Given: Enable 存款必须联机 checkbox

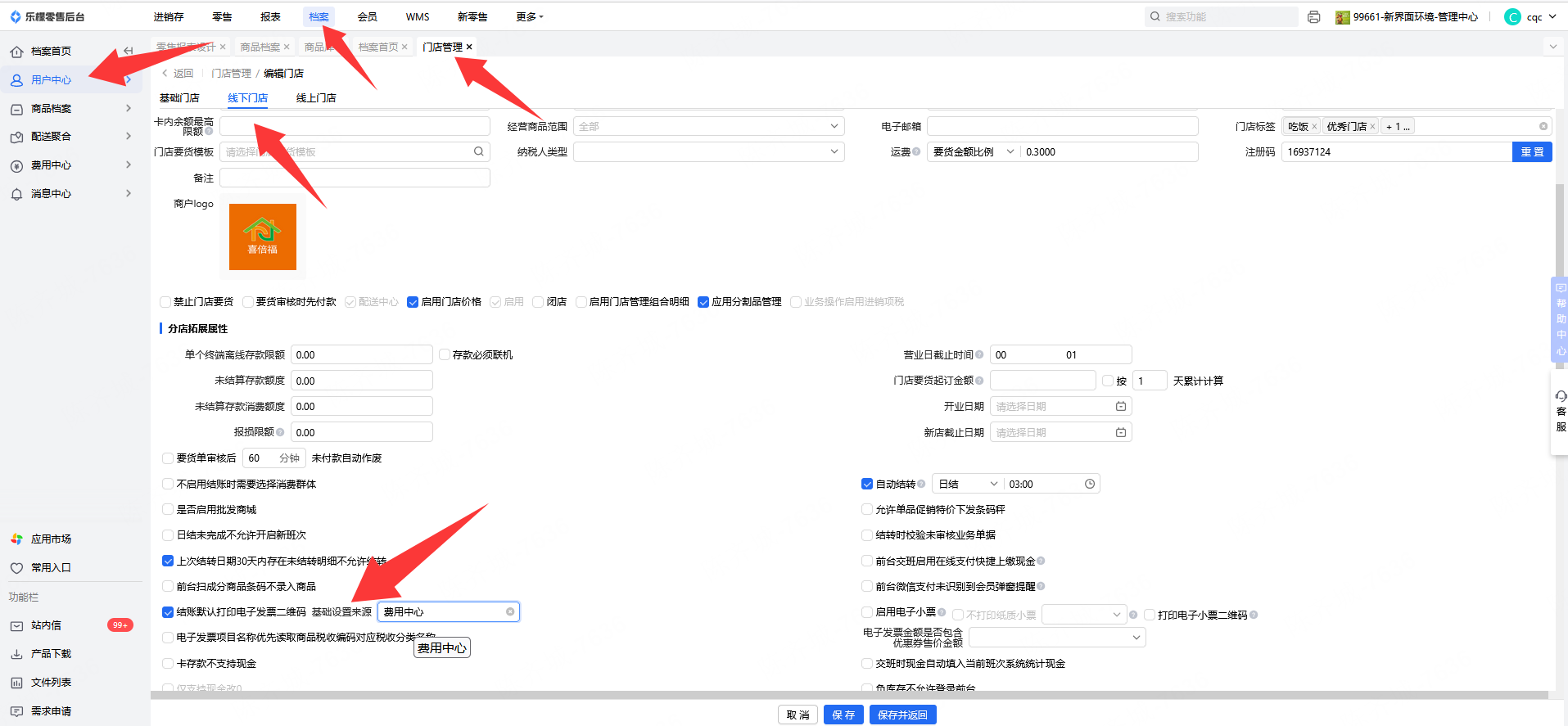Looking at the screenshot, I should tap(445, 355).
